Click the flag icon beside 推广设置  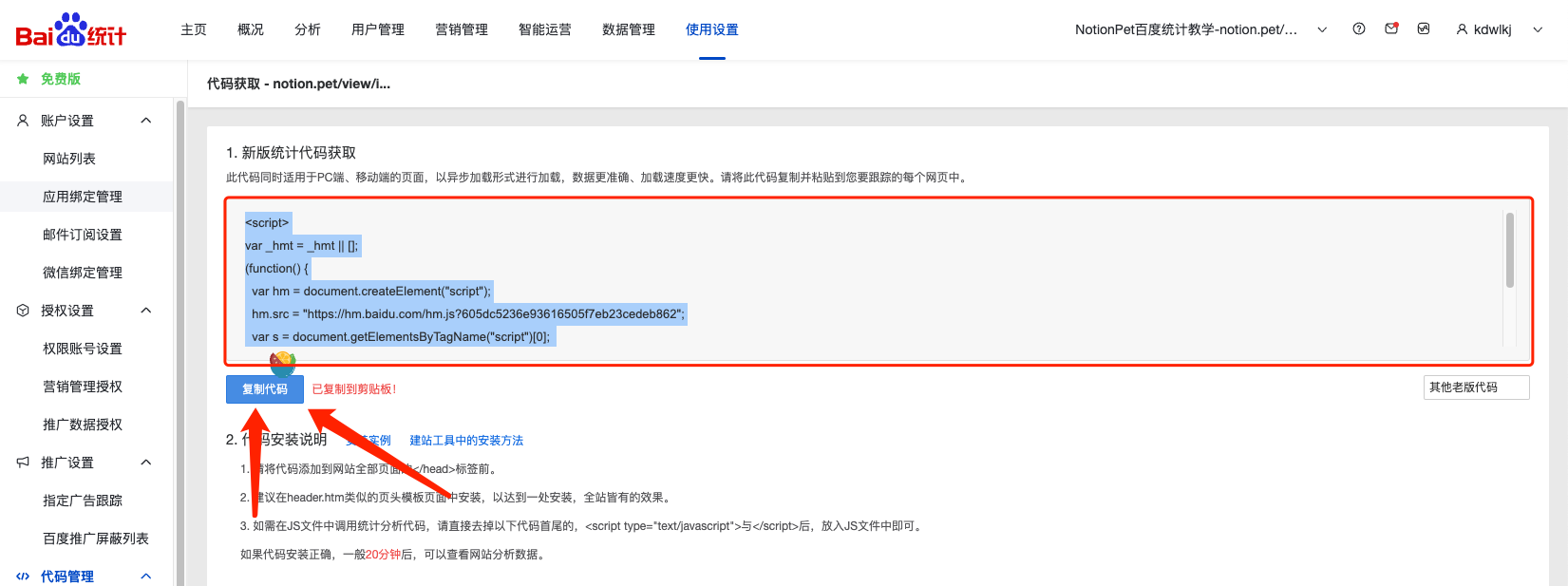click(x=23, y=463)
